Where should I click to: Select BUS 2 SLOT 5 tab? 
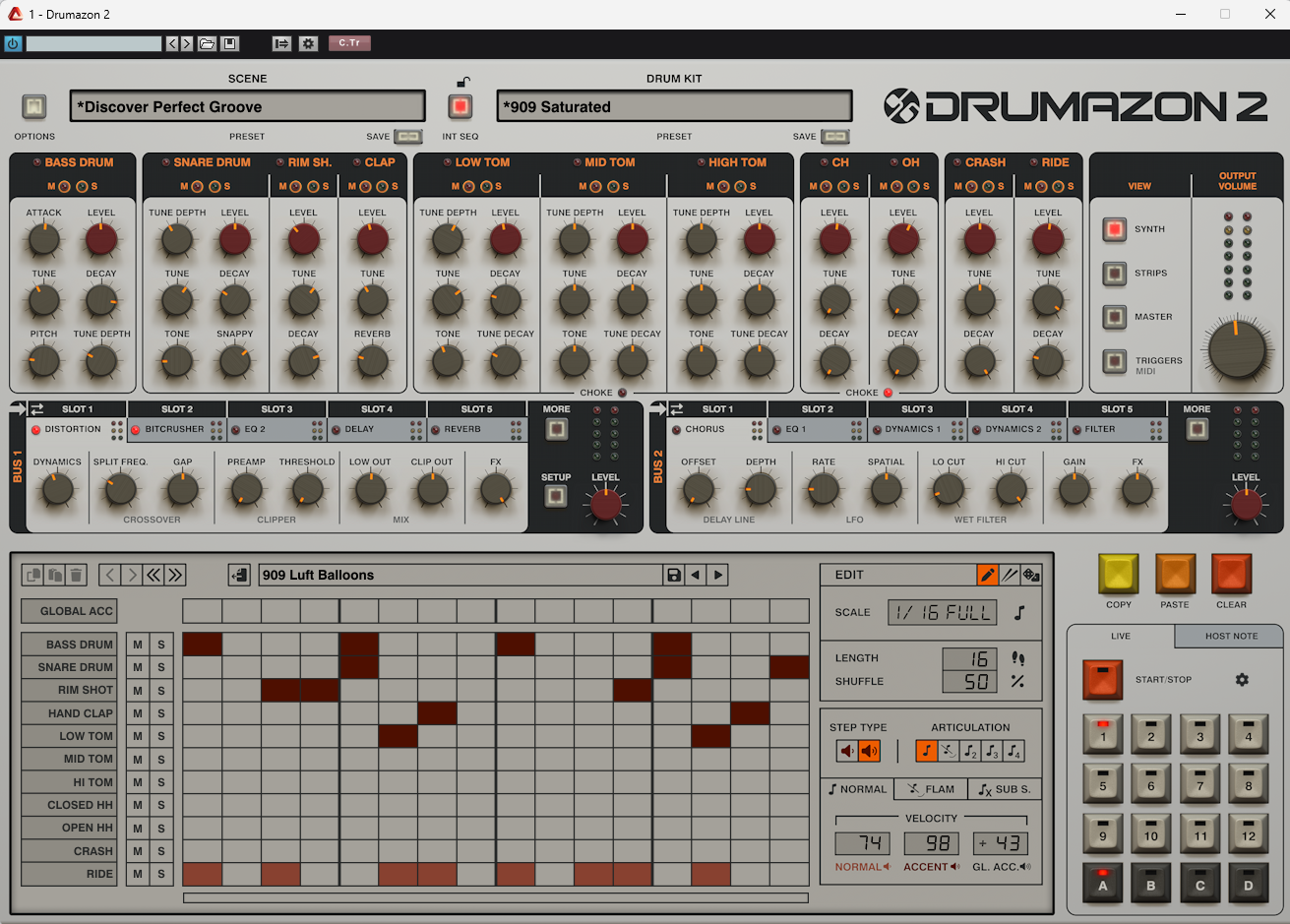pyautogui.click(x=1116, y=408)
